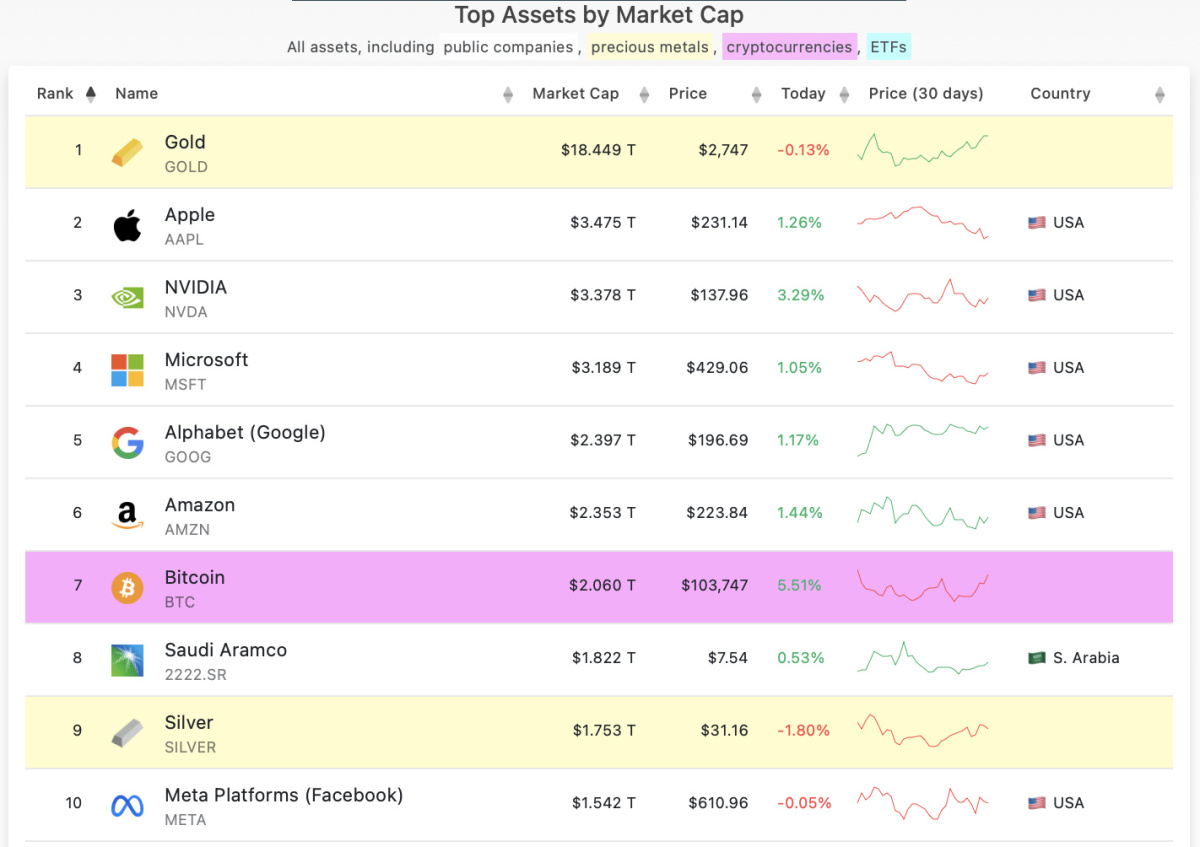The width and height of the screenshot is (1200, 847).
Task: Click Amazon market cap $2.353 T
Action: click(603, 512)
